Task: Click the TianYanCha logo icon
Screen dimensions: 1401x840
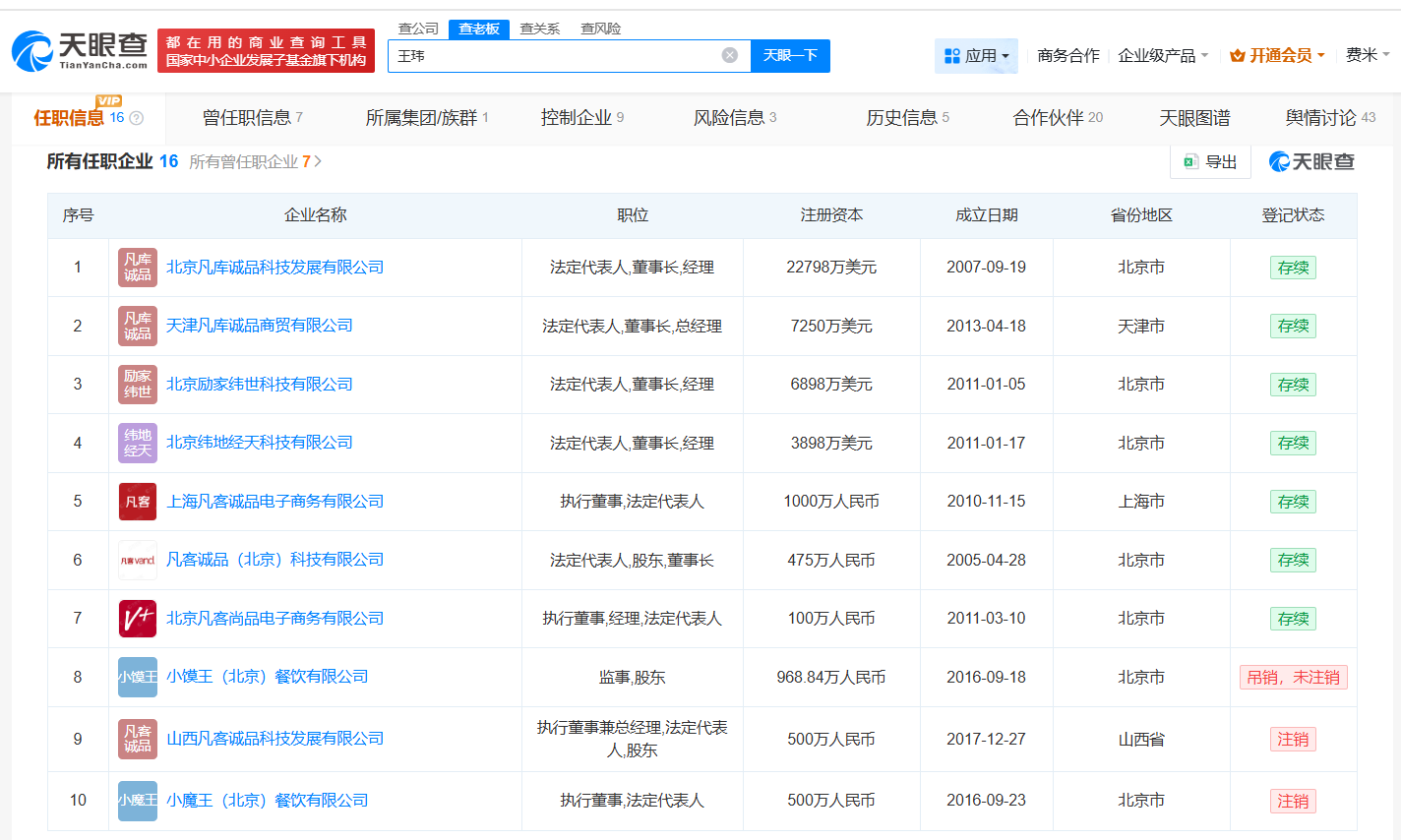Action: coord(33,51)
